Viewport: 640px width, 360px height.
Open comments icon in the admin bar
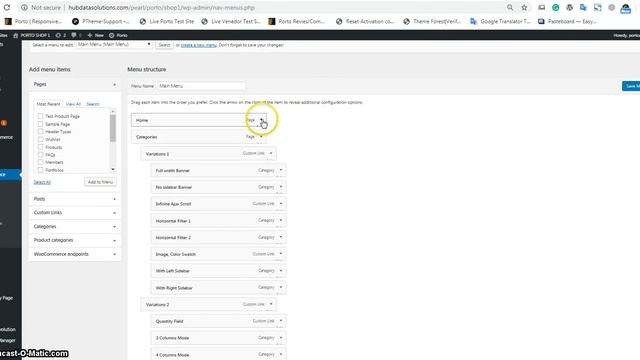[x=76, y=35]
